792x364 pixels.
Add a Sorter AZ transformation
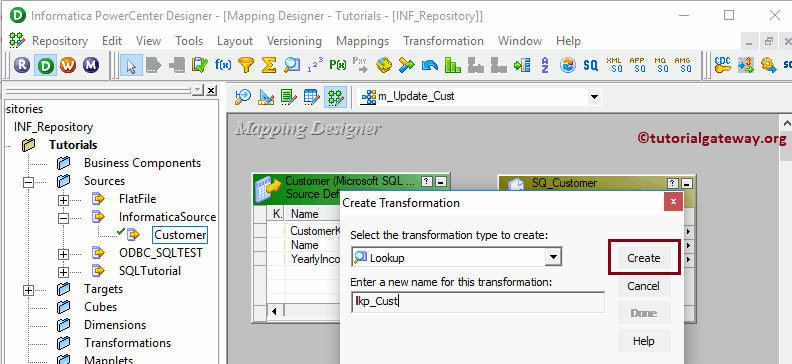pyautogui.click(x=544, y=65)
